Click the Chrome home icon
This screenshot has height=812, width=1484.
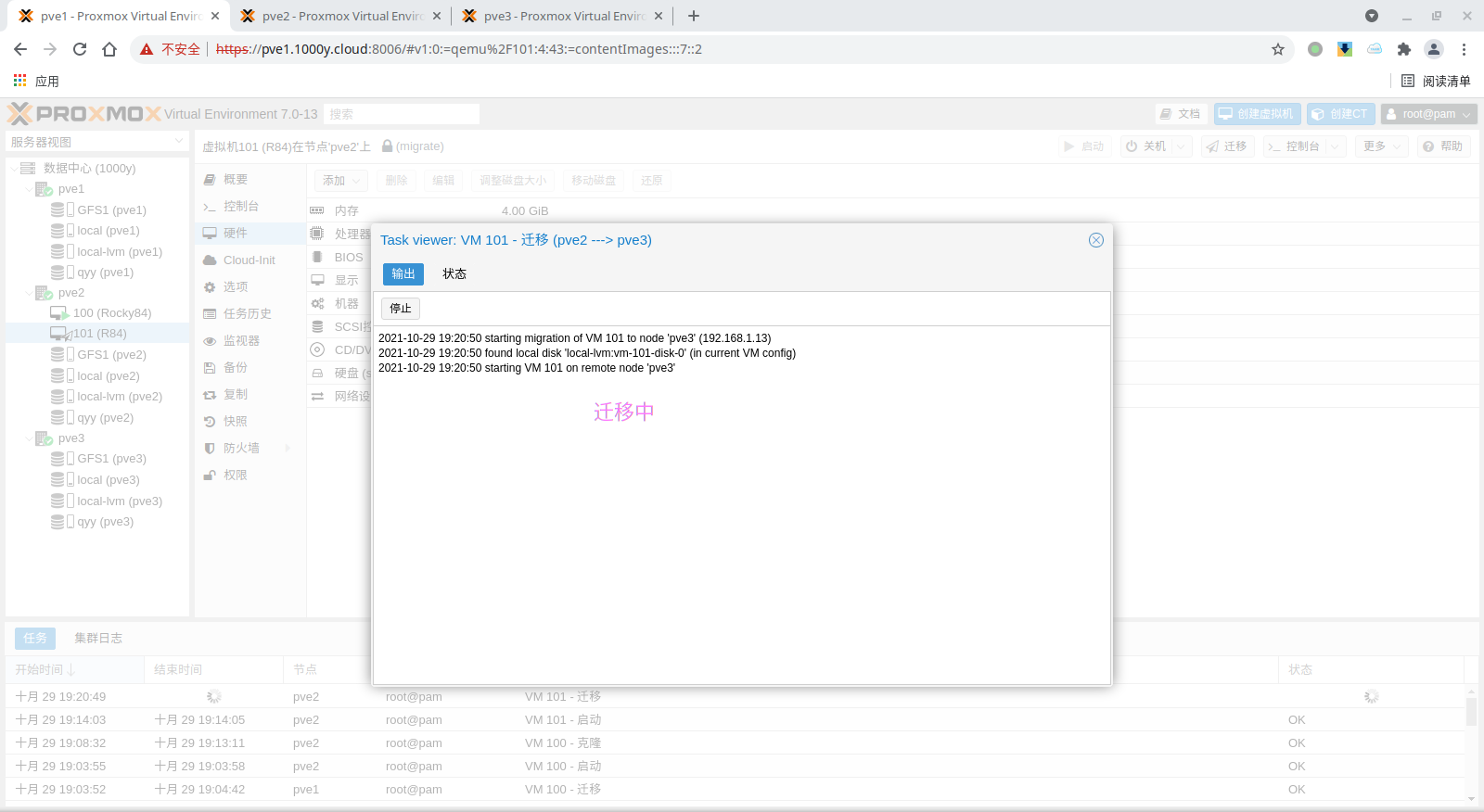pos(109,49)
